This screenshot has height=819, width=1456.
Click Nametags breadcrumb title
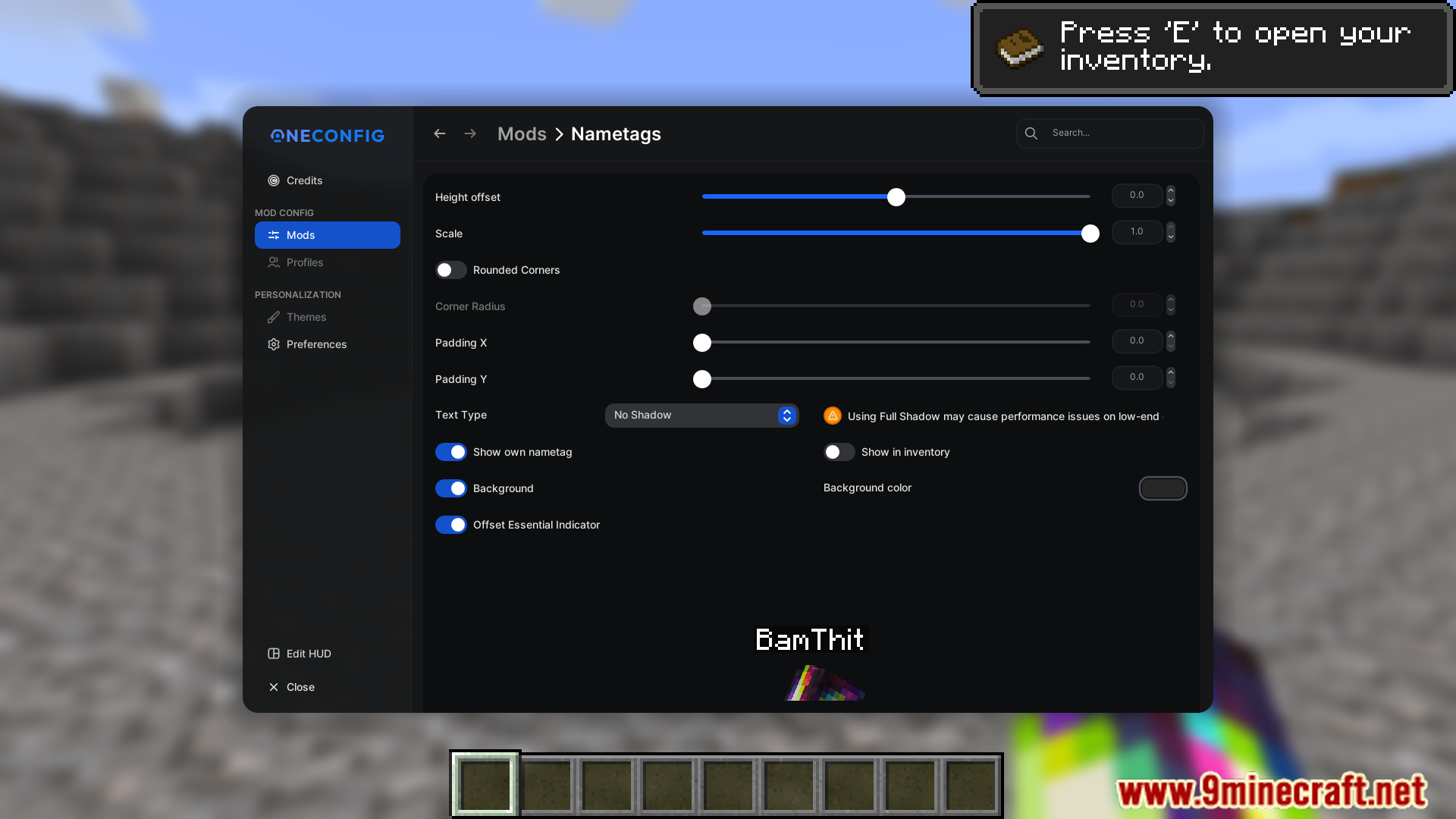tap(616, 134)
